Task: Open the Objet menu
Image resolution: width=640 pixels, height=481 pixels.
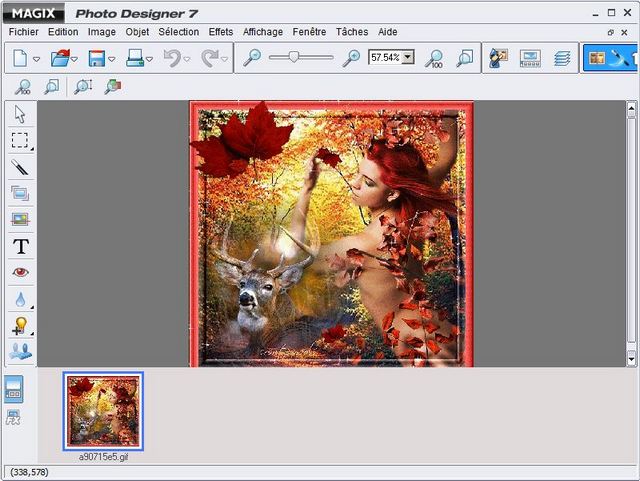Action: (x=137, y=32)
